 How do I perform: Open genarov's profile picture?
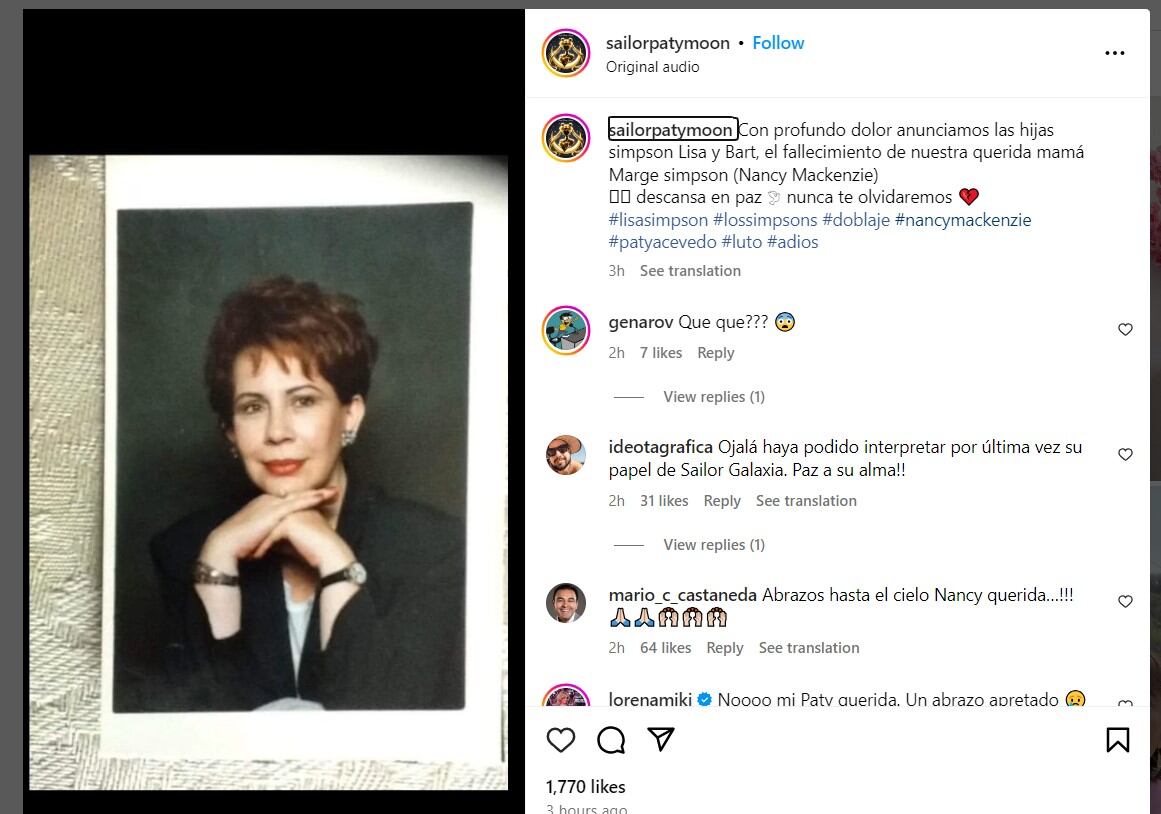565,330
